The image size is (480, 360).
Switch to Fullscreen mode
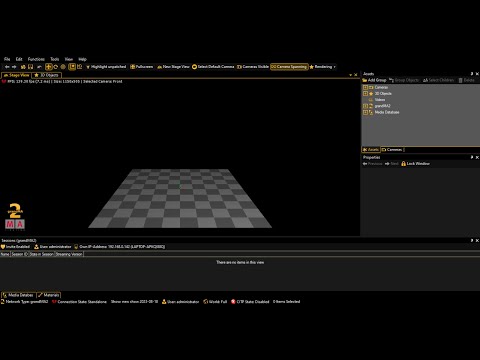pos(142,67)
